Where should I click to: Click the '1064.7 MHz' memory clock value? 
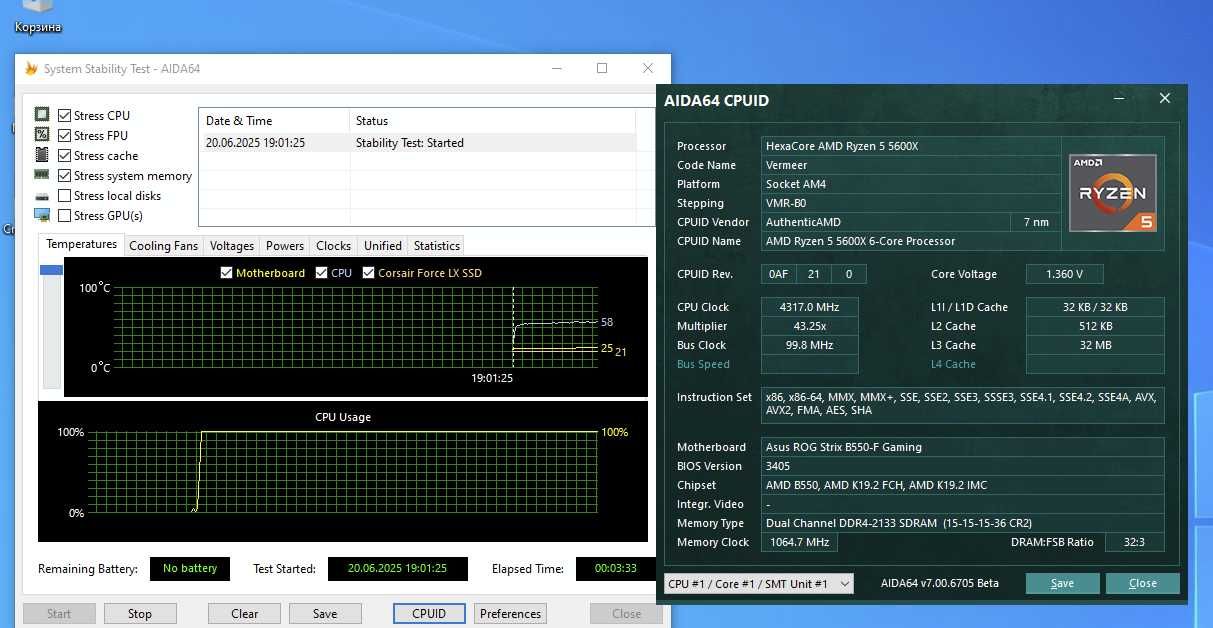pos(799,542)
